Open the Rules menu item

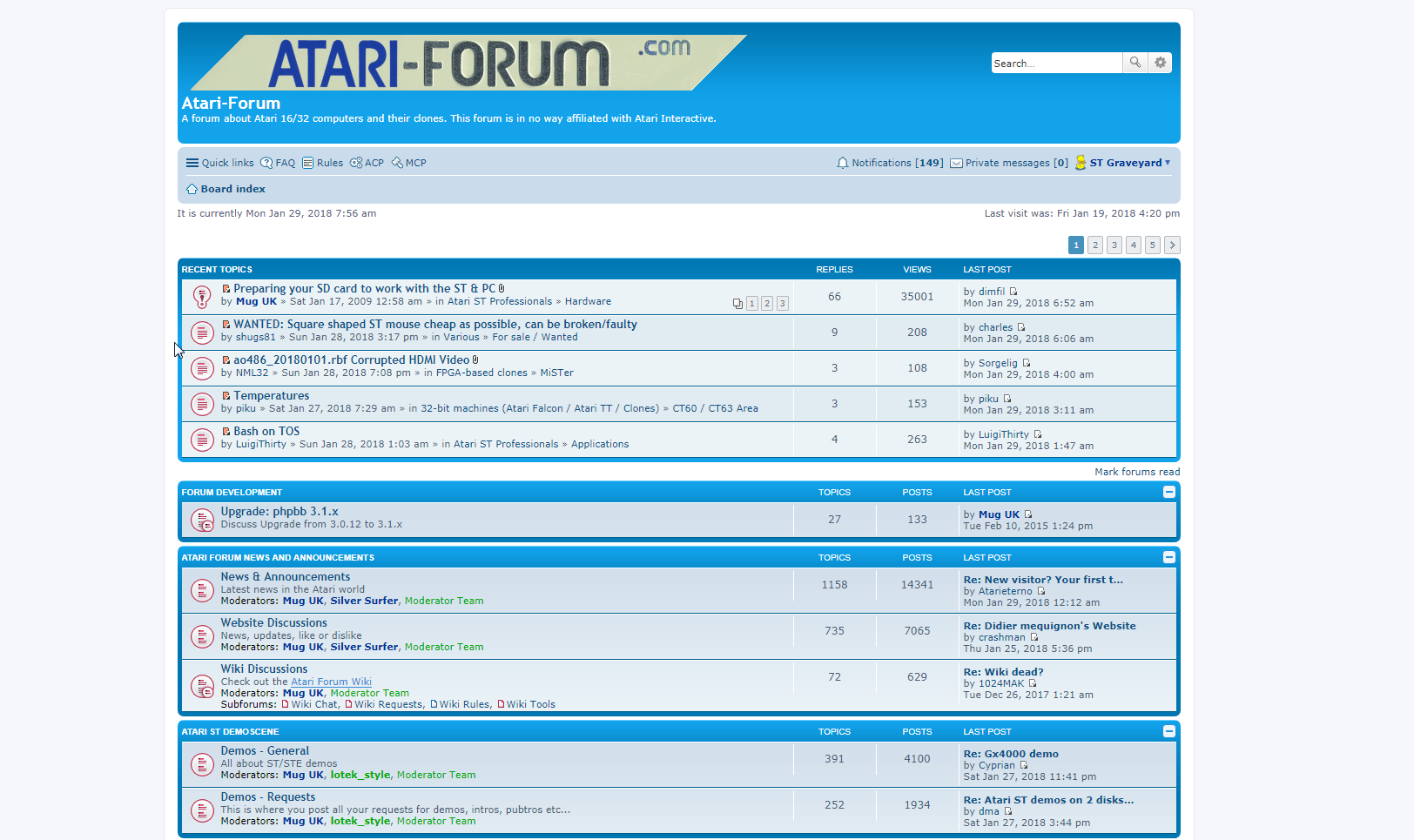[x=322, y=163]
